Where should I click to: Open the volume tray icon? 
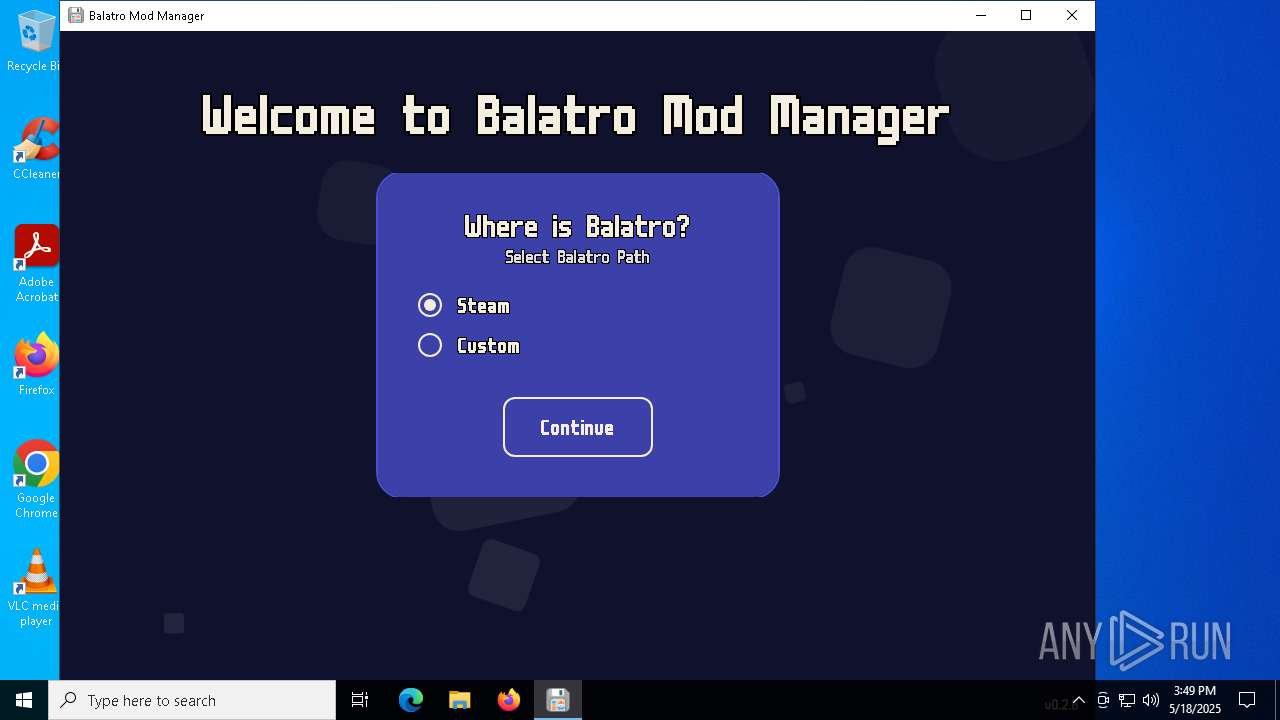[x=1151, y=700]
